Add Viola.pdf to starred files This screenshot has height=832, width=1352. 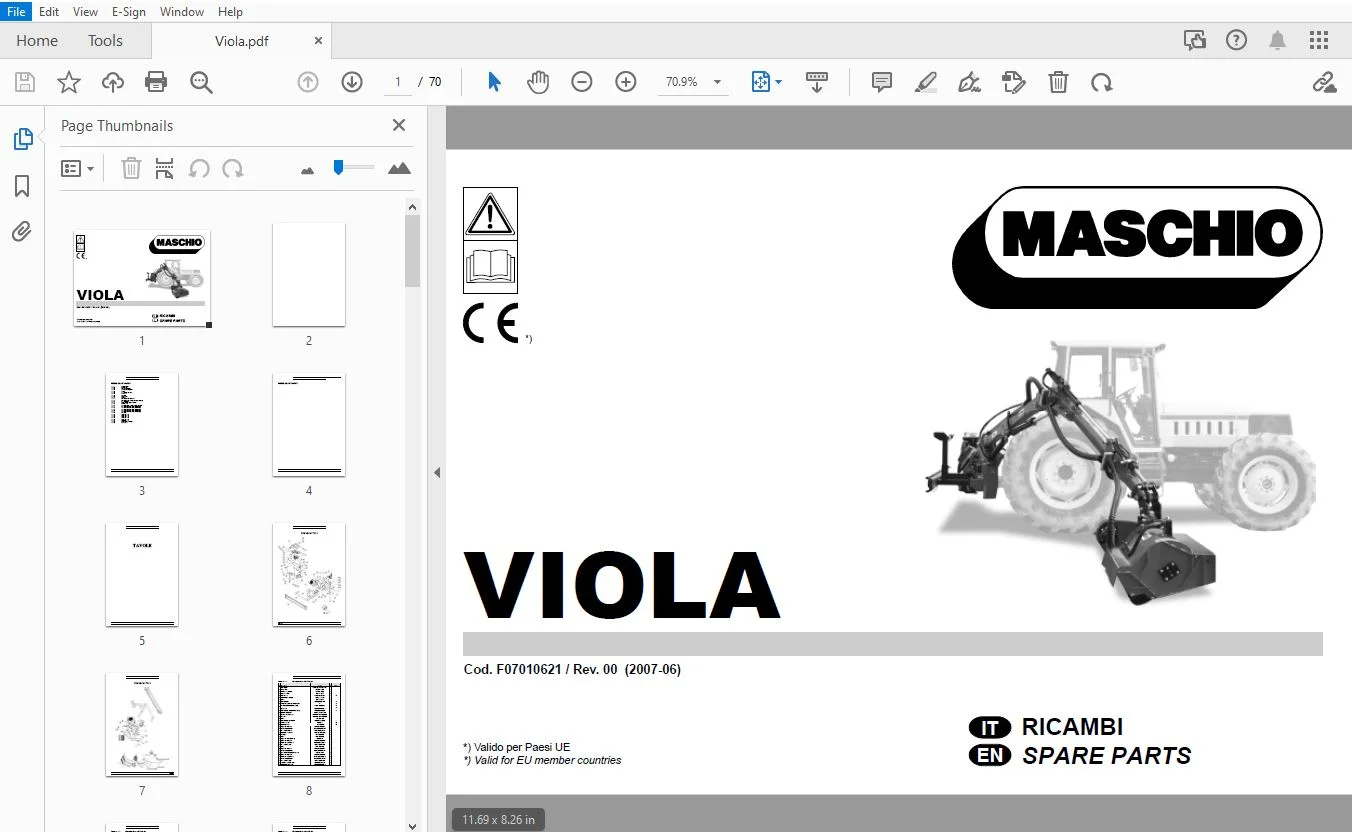[68, 83]
